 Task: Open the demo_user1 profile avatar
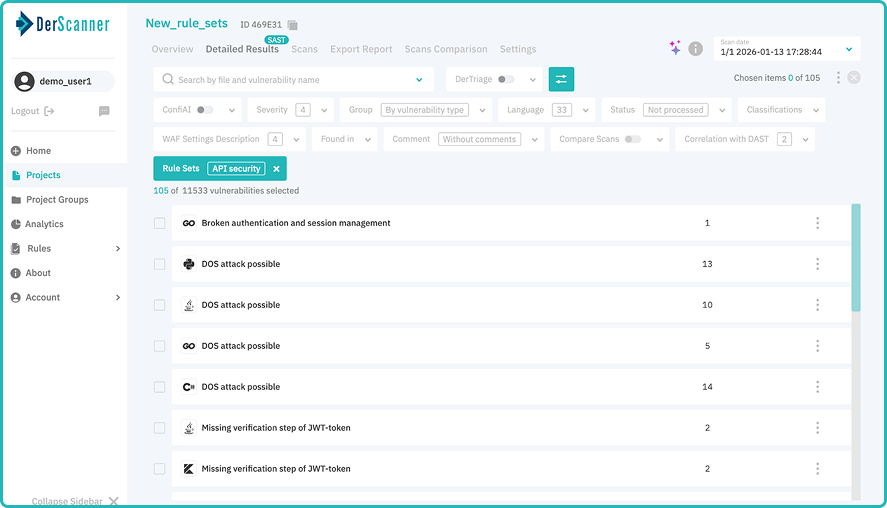click(24, 81)
